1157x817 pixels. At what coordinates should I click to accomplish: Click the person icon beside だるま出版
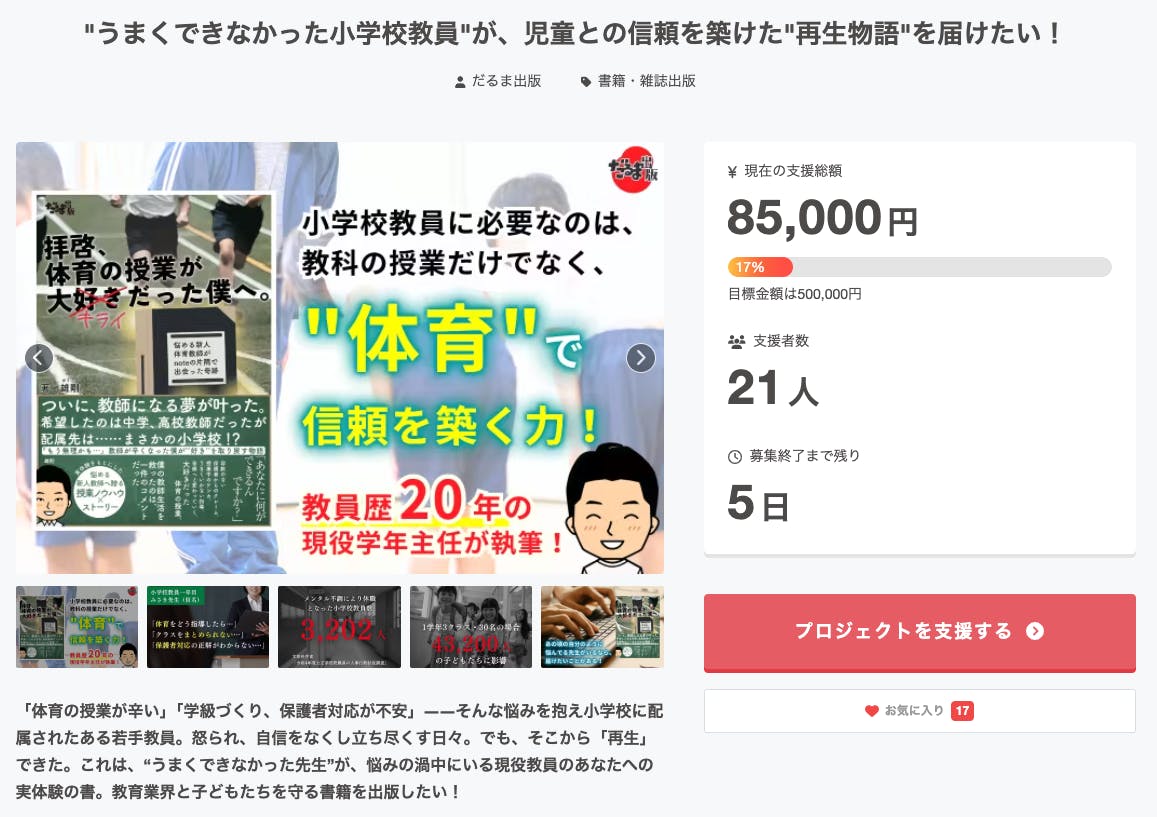tap(460, 81)
